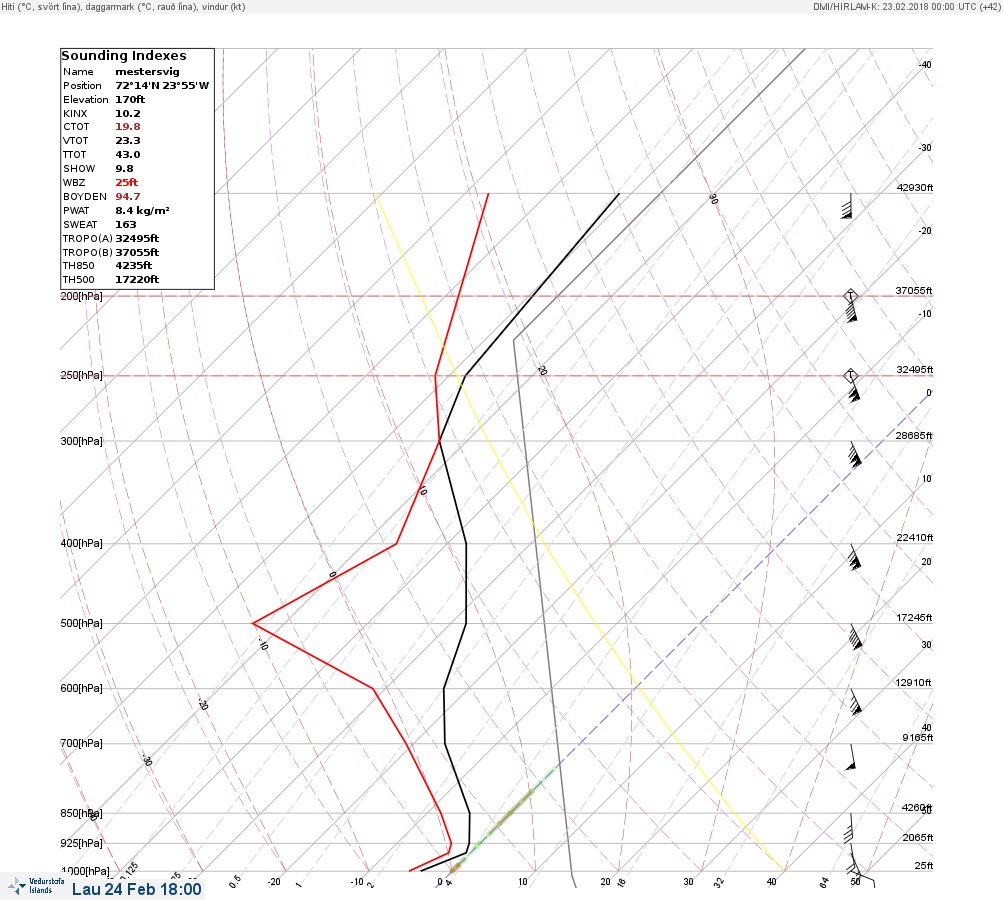Click the '17245ft' height label

914,617
